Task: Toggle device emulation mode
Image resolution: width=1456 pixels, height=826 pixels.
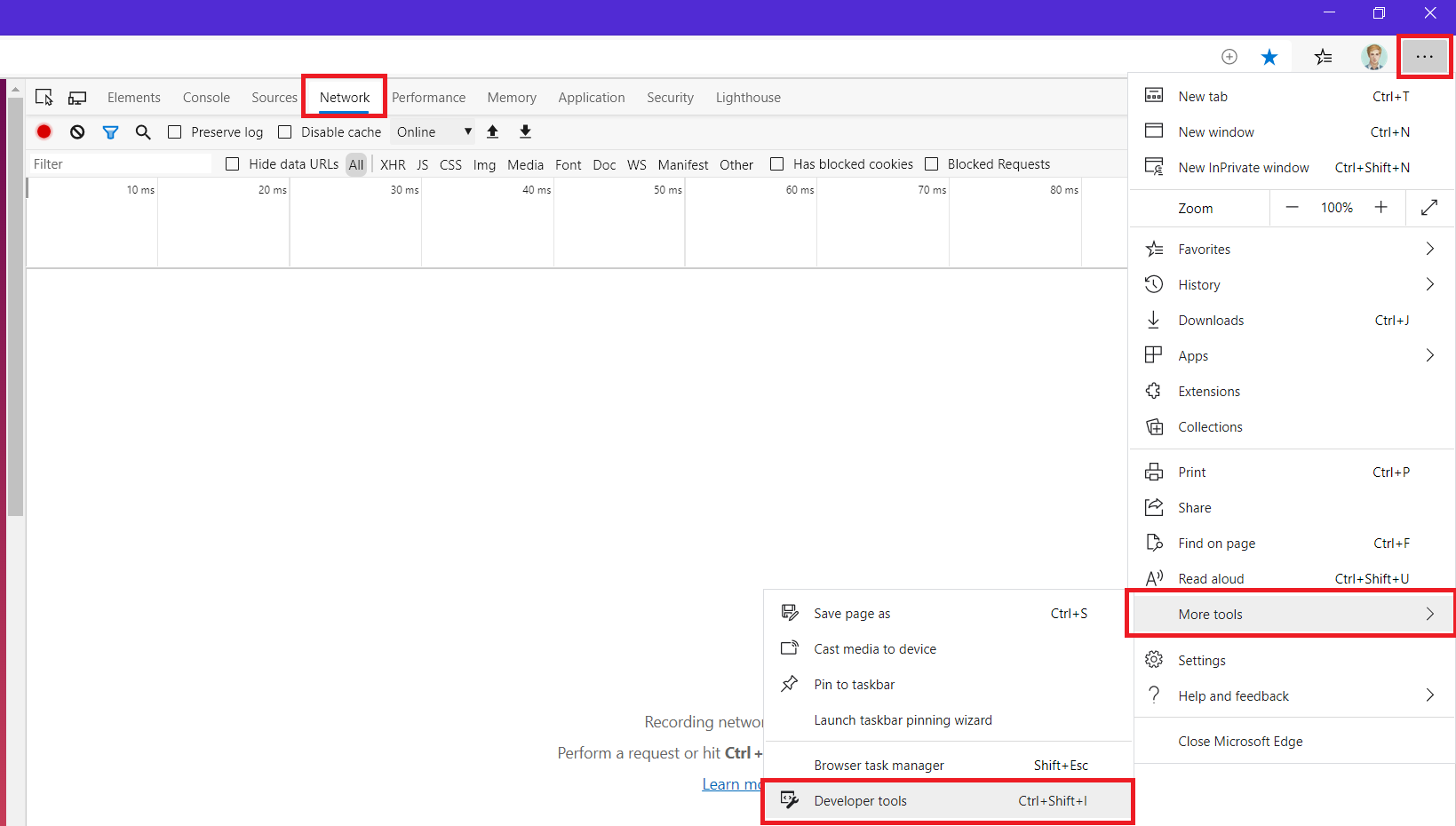Action: click(76, 96)
